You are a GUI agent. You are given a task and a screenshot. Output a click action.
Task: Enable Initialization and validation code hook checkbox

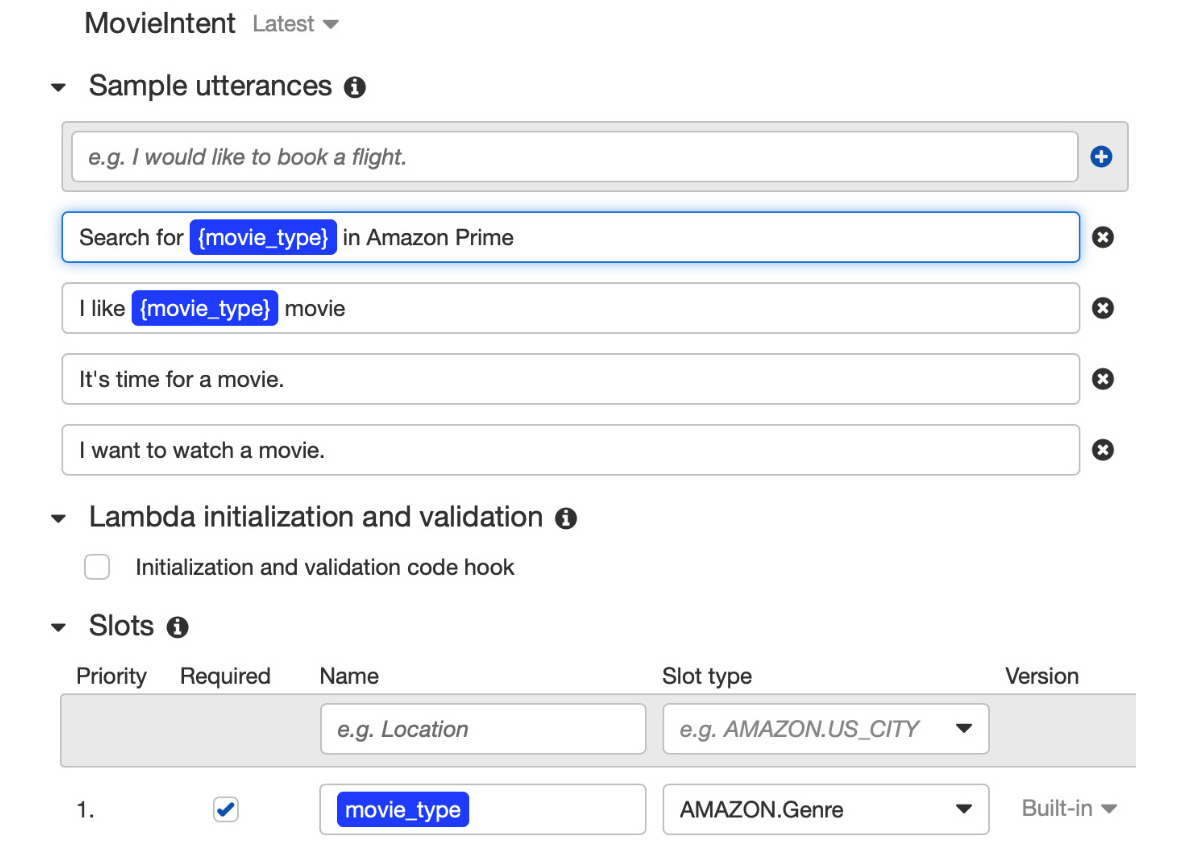pyautogui.click(x=97, y=567)
